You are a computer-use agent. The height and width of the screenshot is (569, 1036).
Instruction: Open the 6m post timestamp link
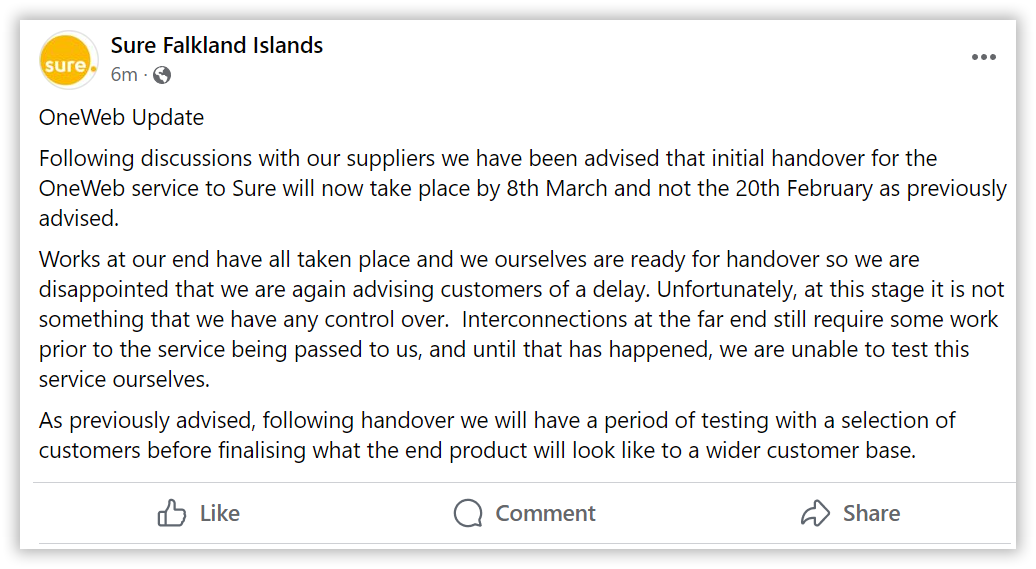click(124, 75)
